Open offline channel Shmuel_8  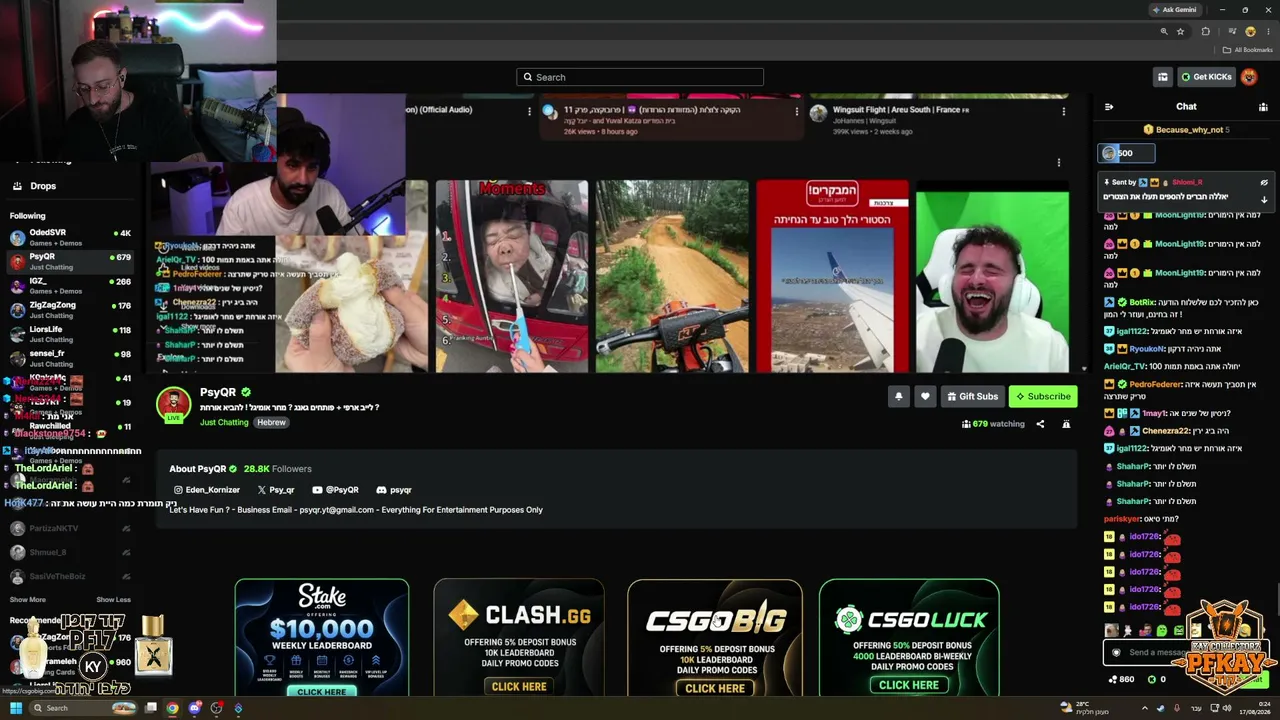point(70,552)
